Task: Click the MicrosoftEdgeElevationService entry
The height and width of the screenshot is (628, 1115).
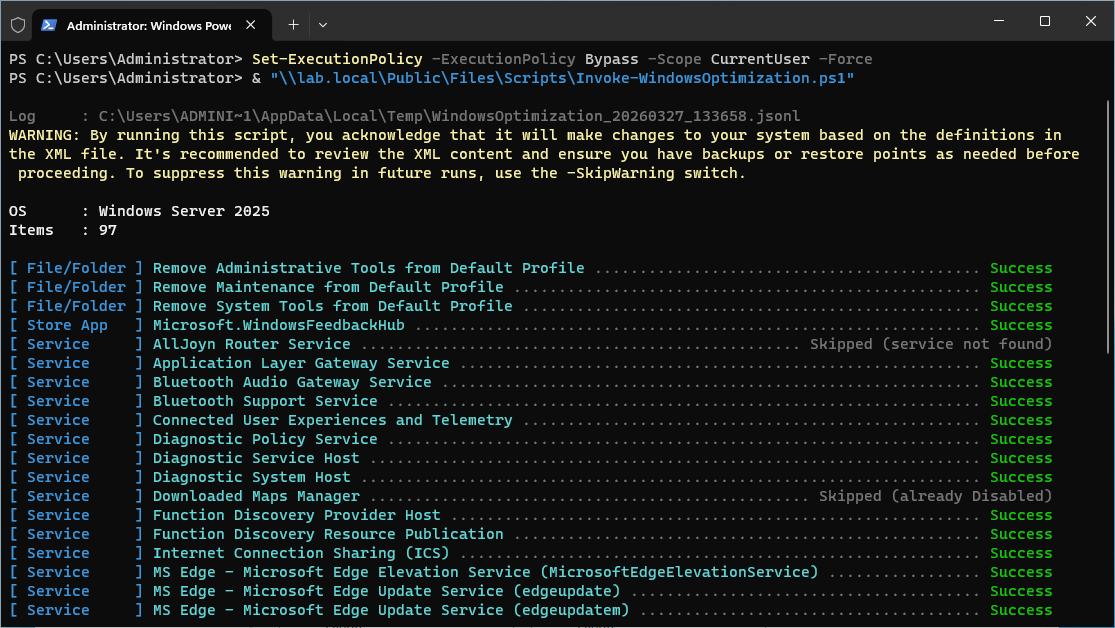Action: (486, 573)
